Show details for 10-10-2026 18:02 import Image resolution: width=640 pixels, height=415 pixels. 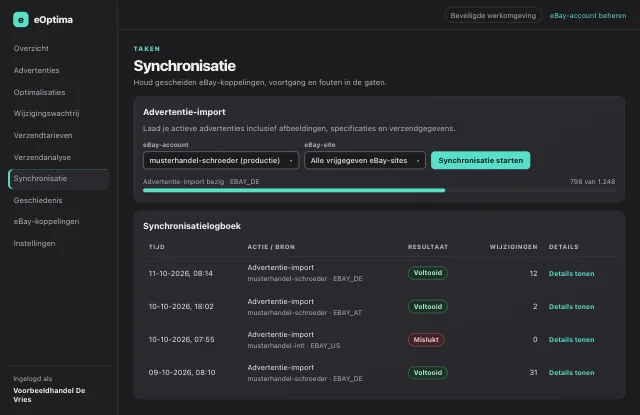point(571,306)
